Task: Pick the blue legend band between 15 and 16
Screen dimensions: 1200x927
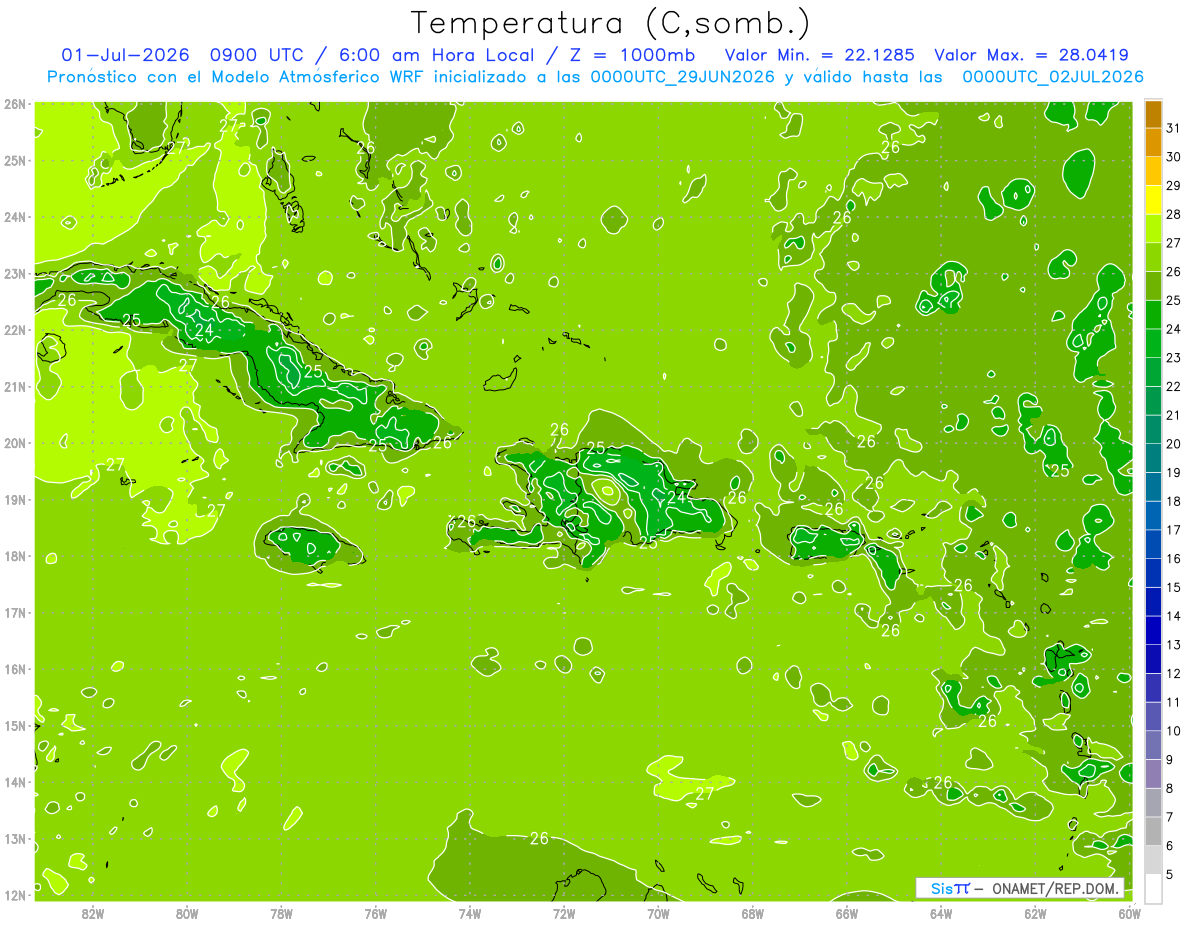Action: pyautogui.click(x=1153, y=573)
